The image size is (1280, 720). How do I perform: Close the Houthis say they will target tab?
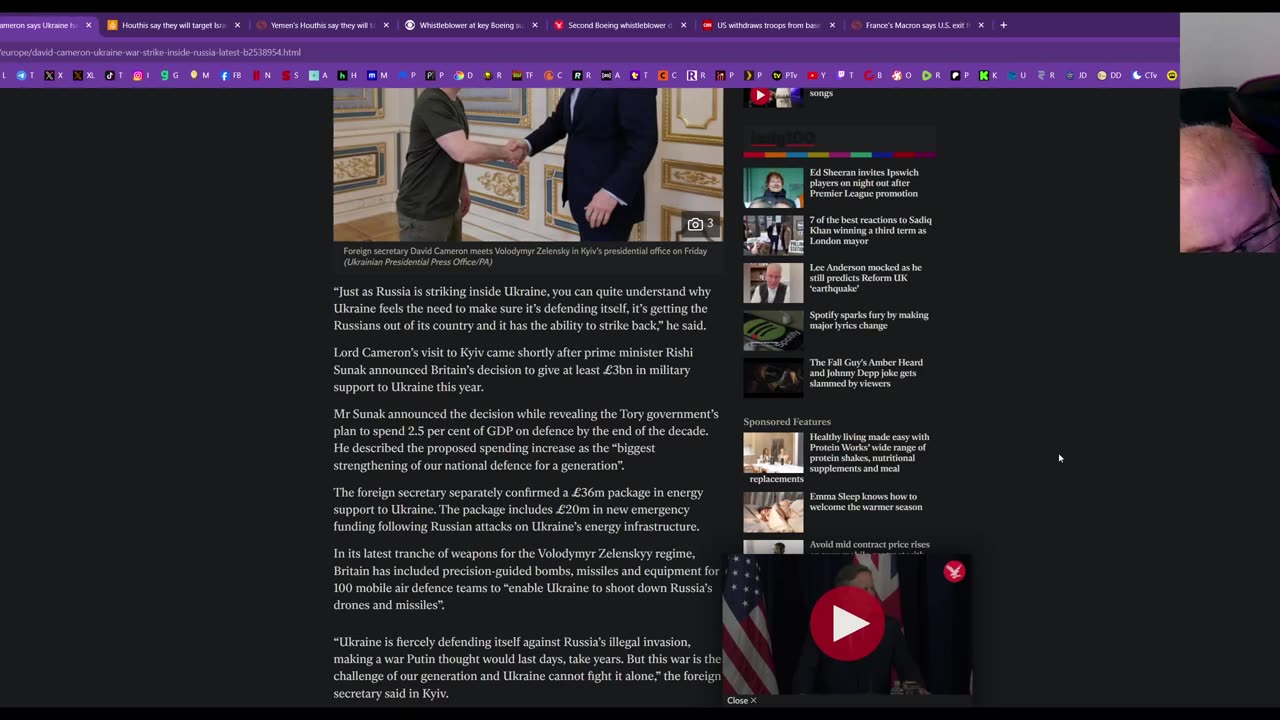[237, 25]
